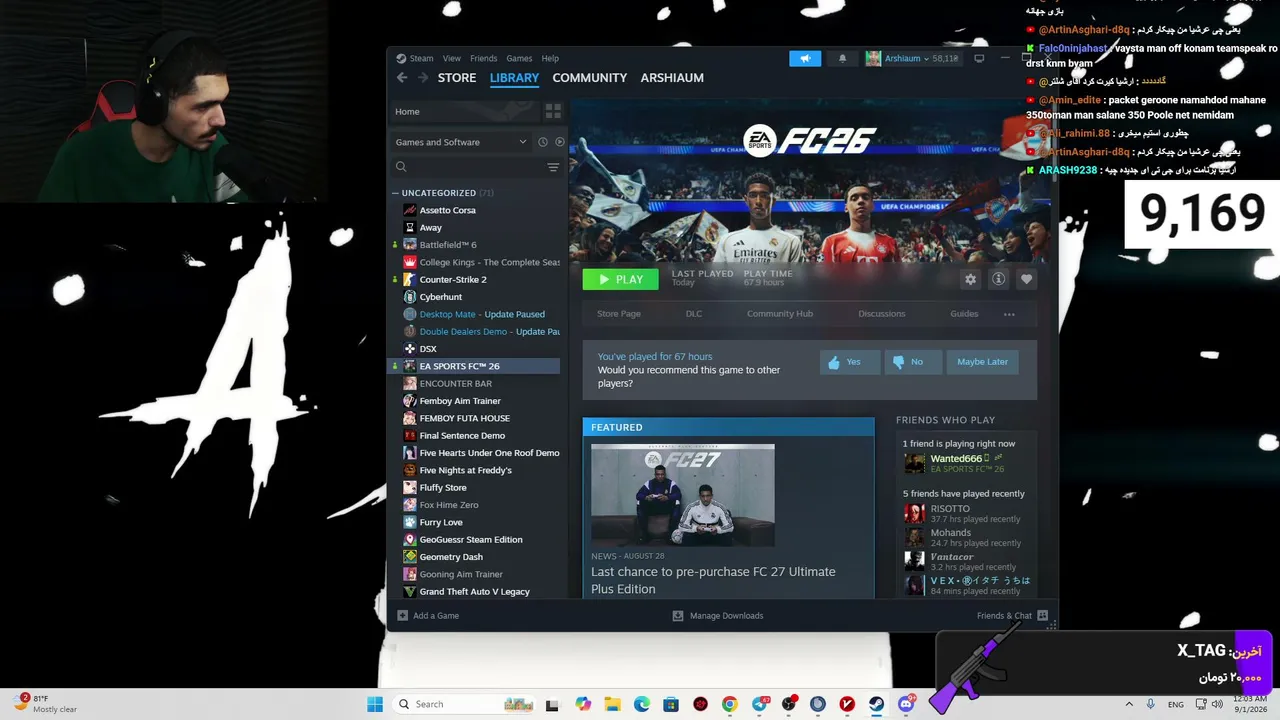
Task: Go to the STORE tab
Action: point(457,78)
